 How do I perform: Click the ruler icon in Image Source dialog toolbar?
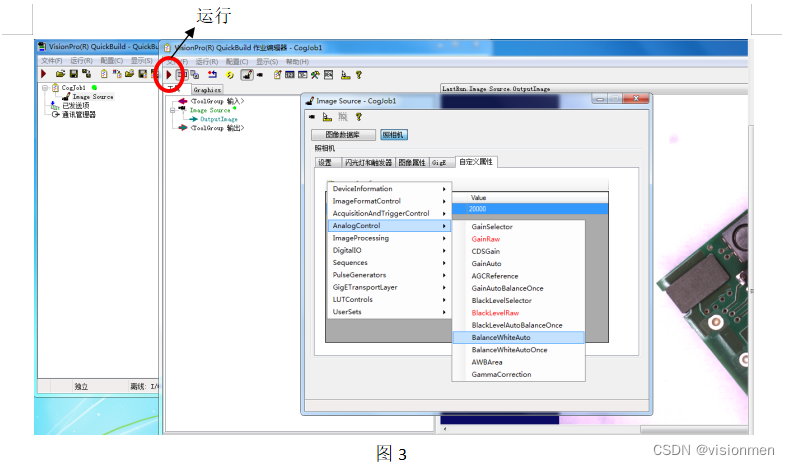327,117
